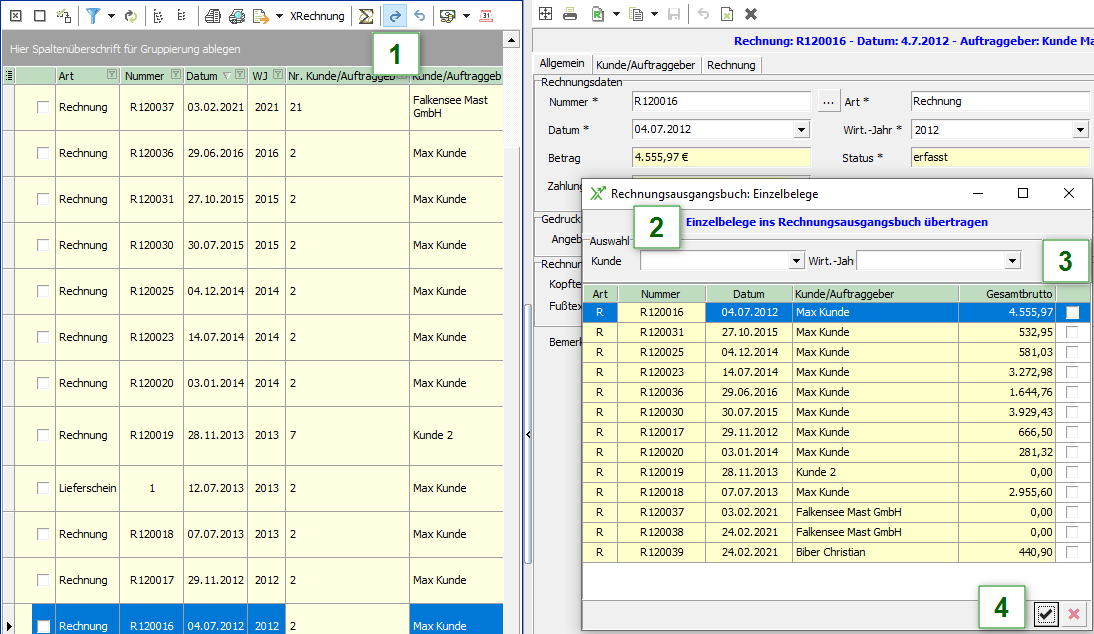Confirm dialog with the checkmark button
This screenshot has width=1094, height=634.
[x=1046, y=614]
